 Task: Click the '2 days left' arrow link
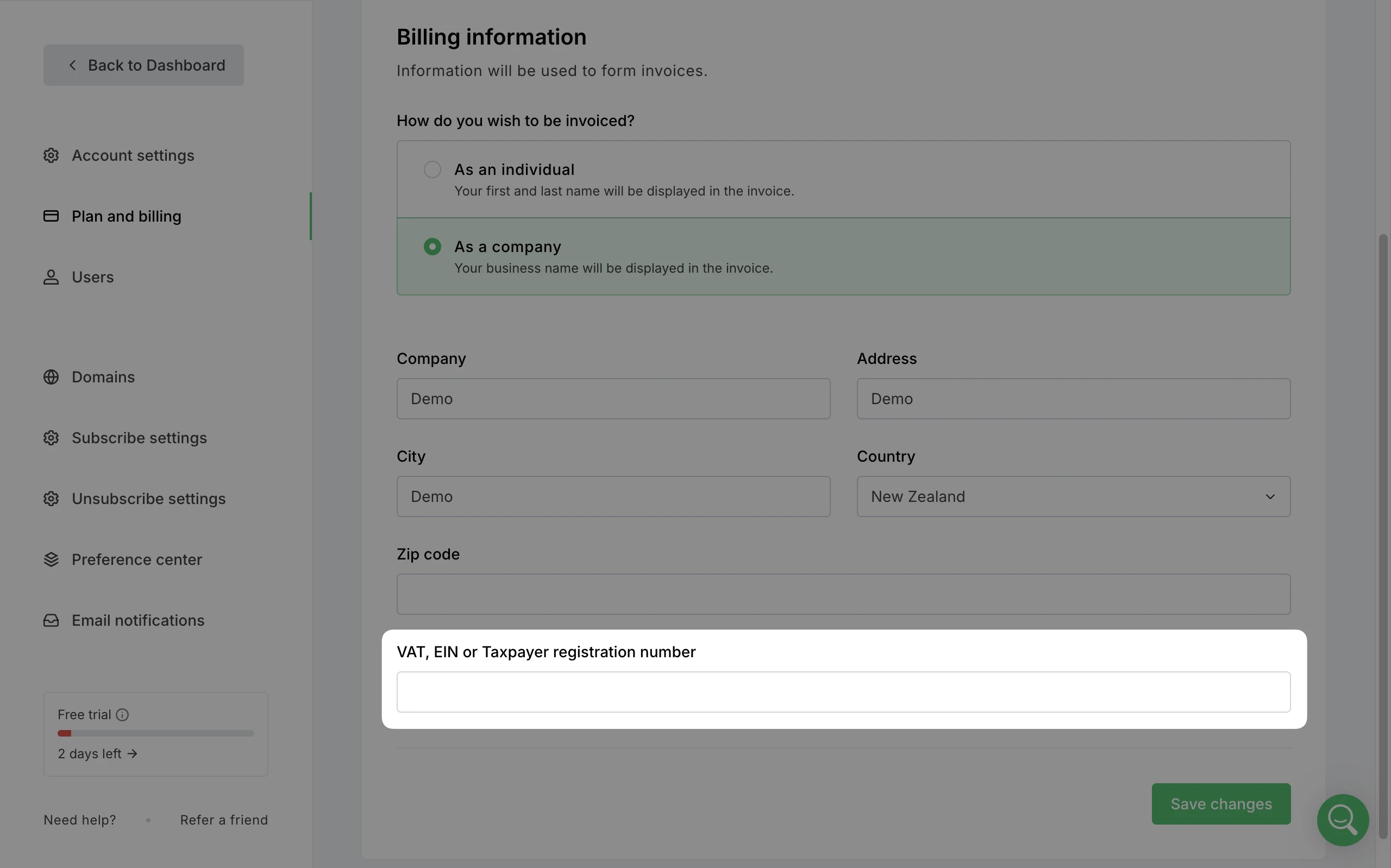coord(98,754)
